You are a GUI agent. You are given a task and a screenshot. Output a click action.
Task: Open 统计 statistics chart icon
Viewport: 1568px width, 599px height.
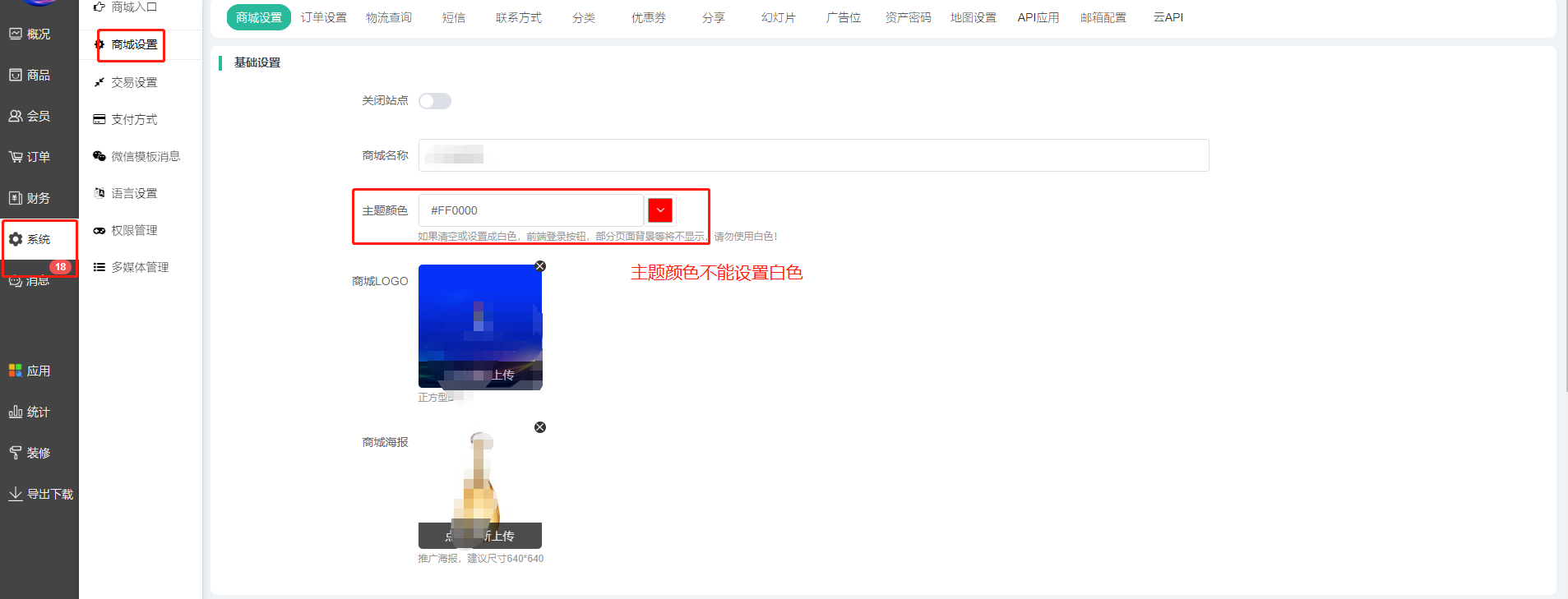(16, 412)
